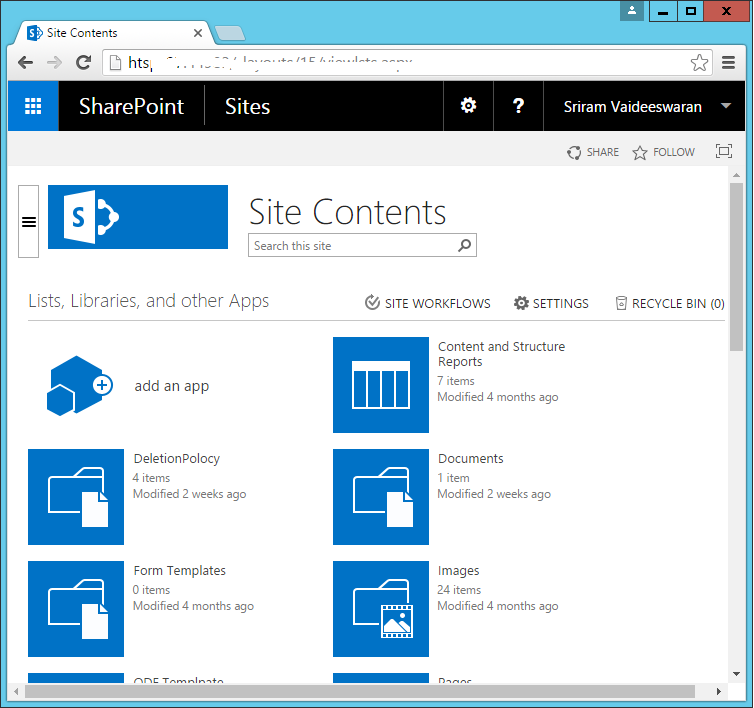
Task: Open the Chrome user profile icon
Action: pos(632,11)
